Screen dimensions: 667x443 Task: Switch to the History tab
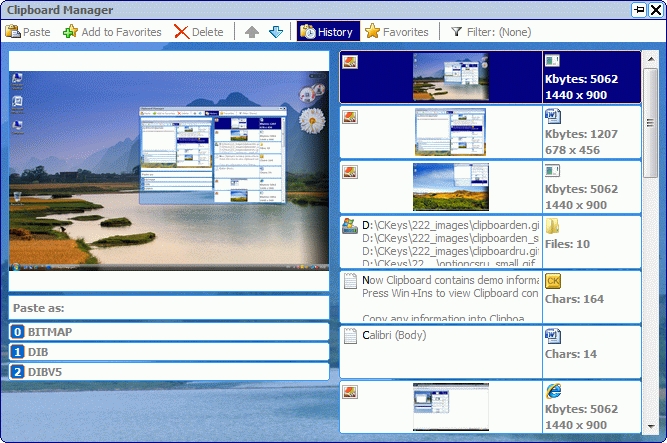point(326,32)
